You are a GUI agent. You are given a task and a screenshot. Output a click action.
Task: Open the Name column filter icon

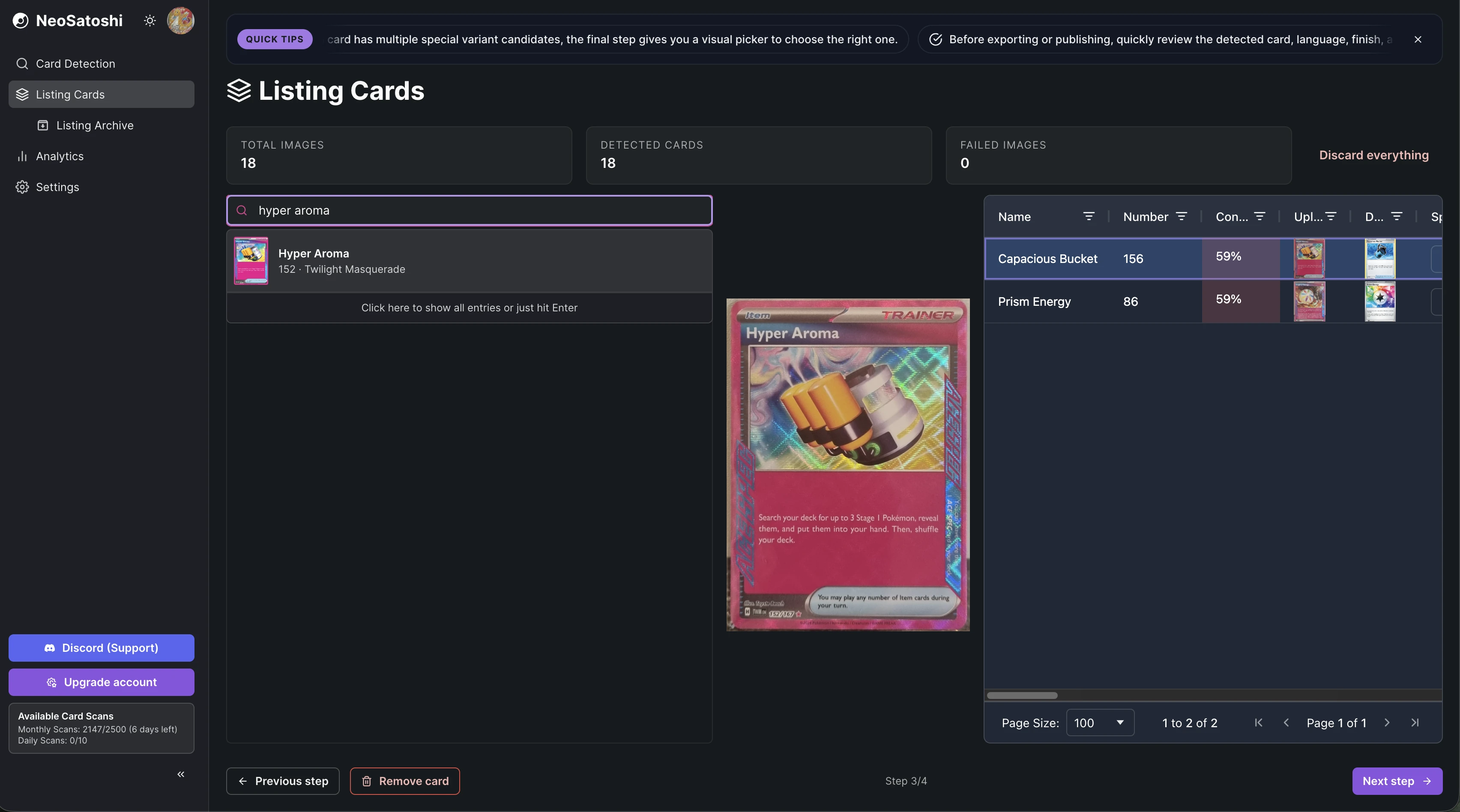click(x=1089, y=216)
